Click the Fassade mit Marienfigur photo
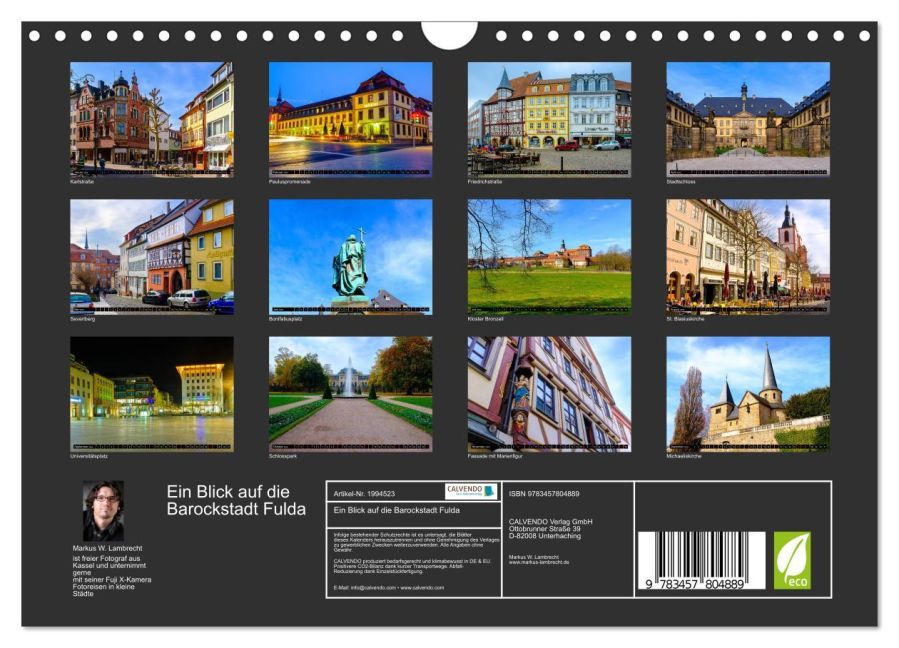 click(549, 393)
